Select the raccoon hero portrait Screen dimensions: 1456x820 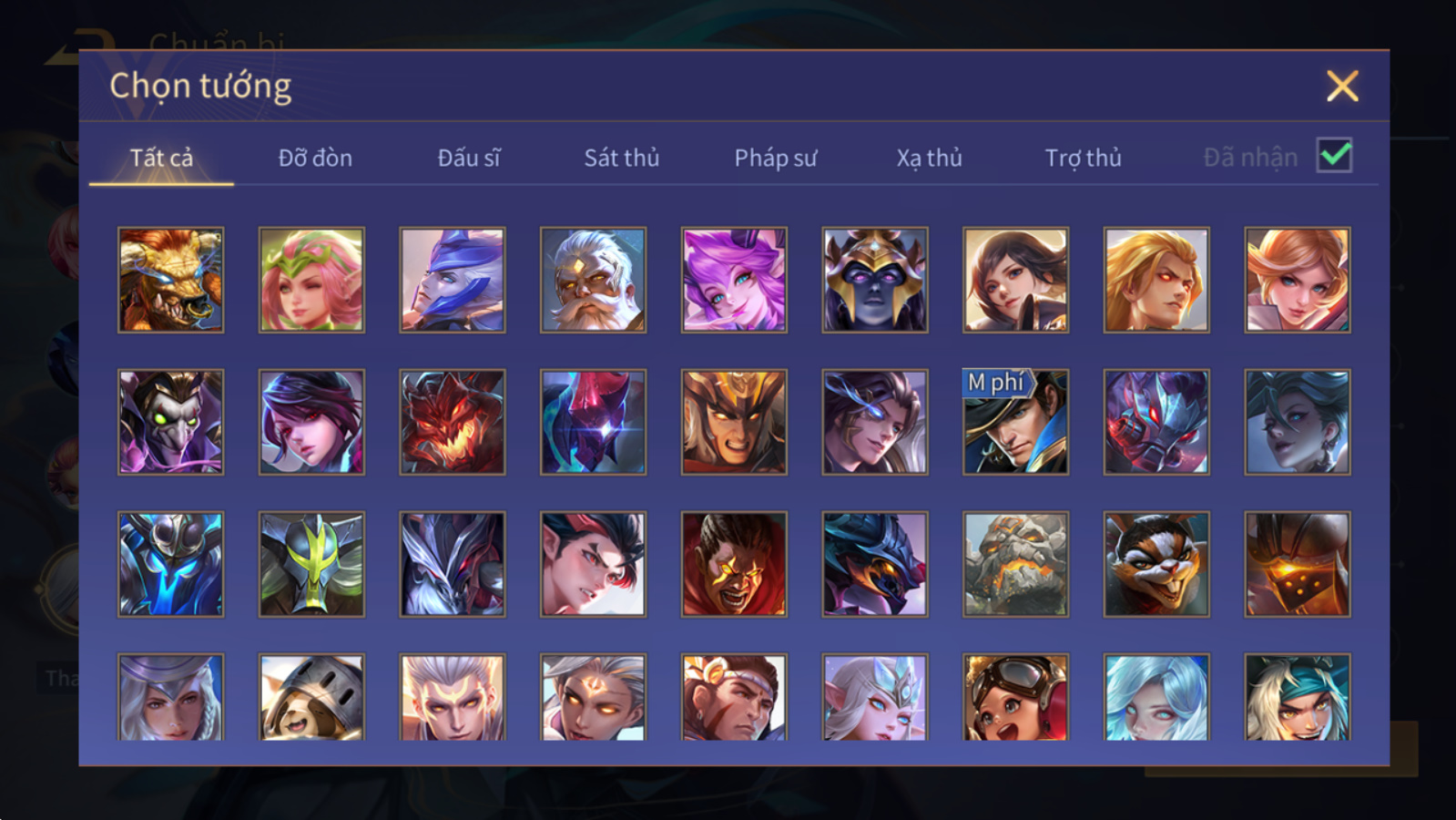point(1156,564)
